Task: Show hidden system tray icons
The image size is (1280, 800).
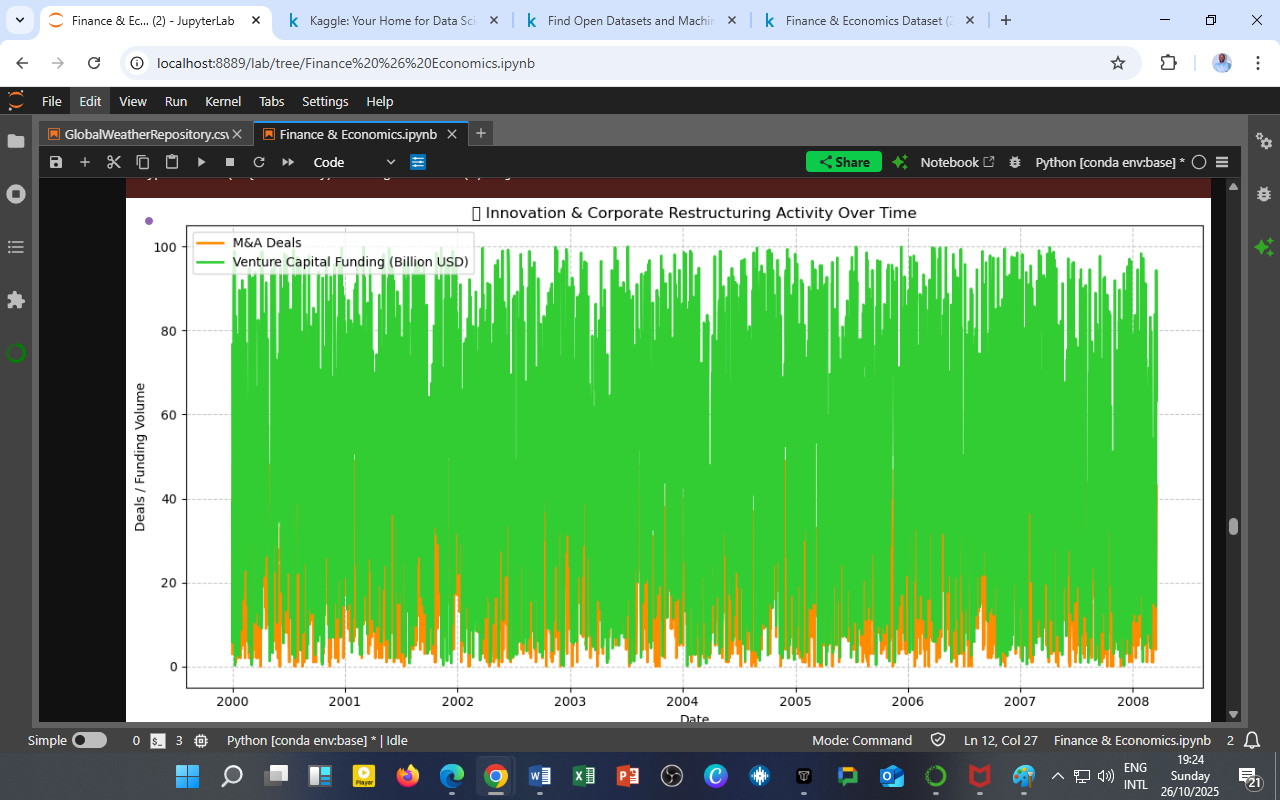Action: pos(1057,776)
